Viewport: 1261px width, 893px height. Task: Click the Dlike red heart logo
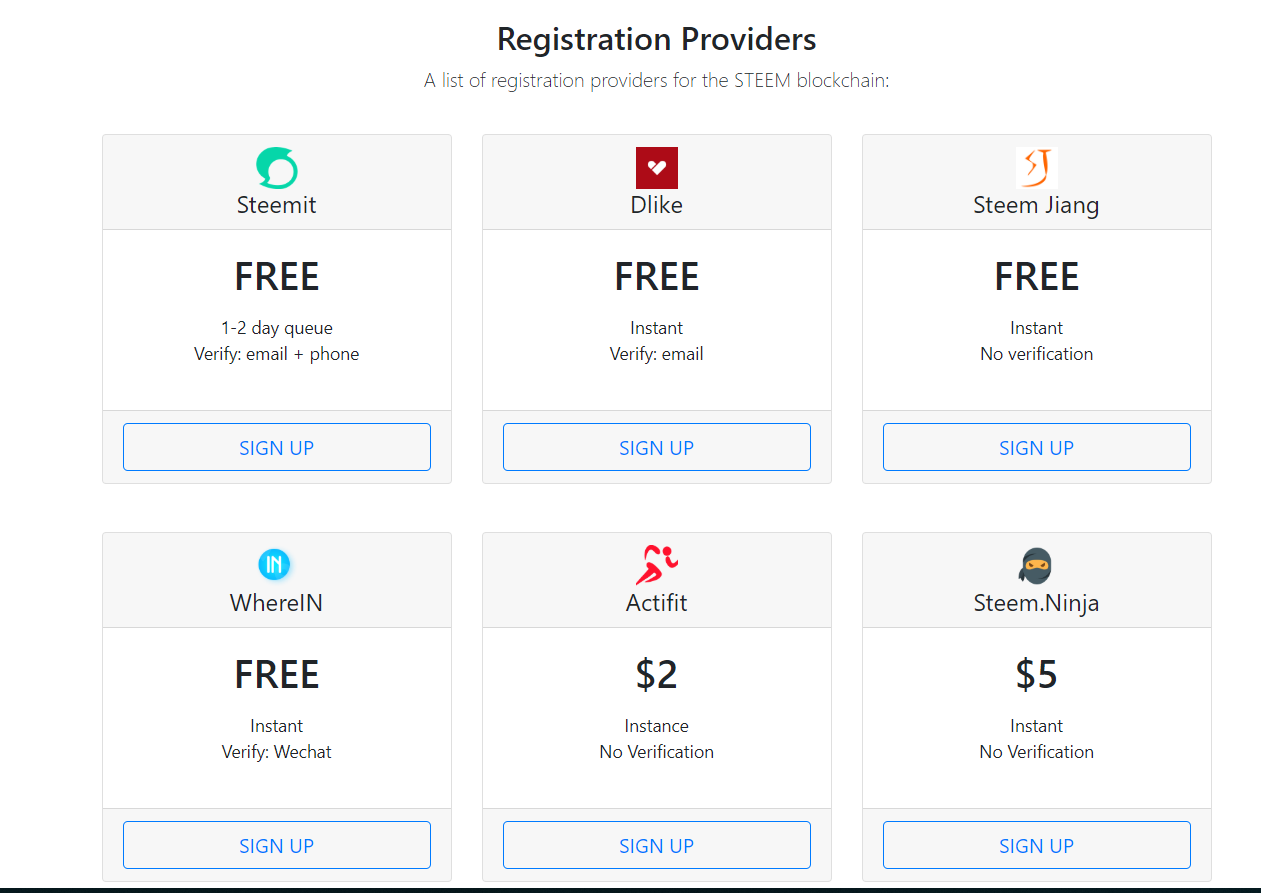[657, 168]
